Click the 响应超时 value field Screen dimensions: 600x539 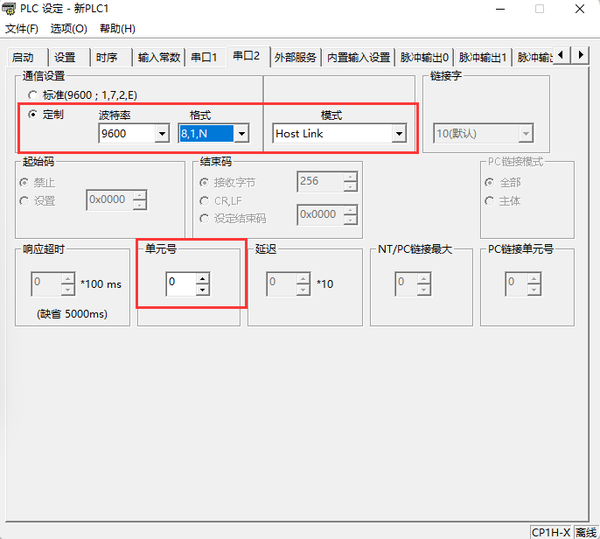tap(46, 284)
